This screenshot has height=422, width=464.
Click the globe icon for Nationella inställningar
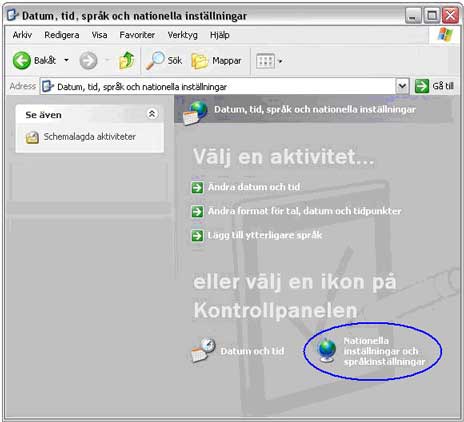[327, 350]
